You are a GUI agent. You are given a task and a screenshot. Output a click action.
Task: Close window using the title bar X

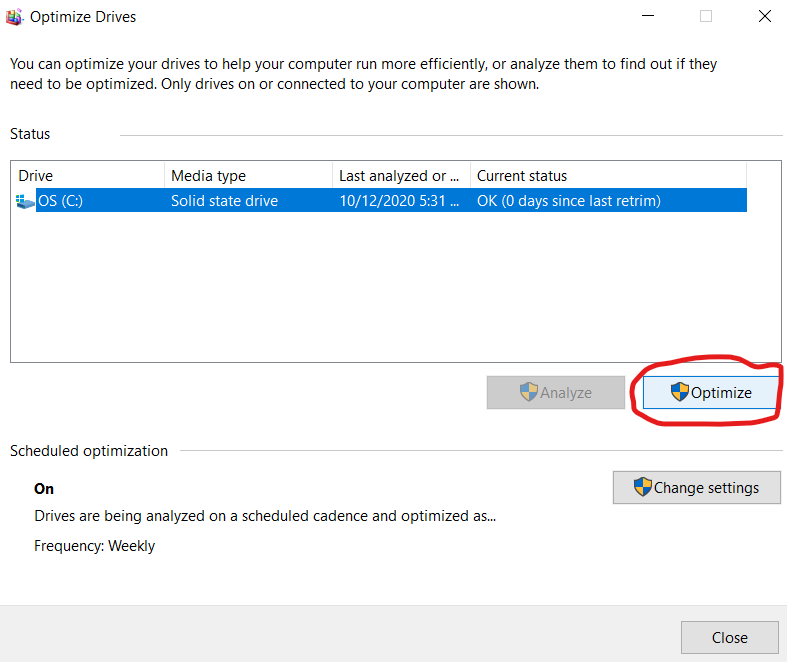765,16
